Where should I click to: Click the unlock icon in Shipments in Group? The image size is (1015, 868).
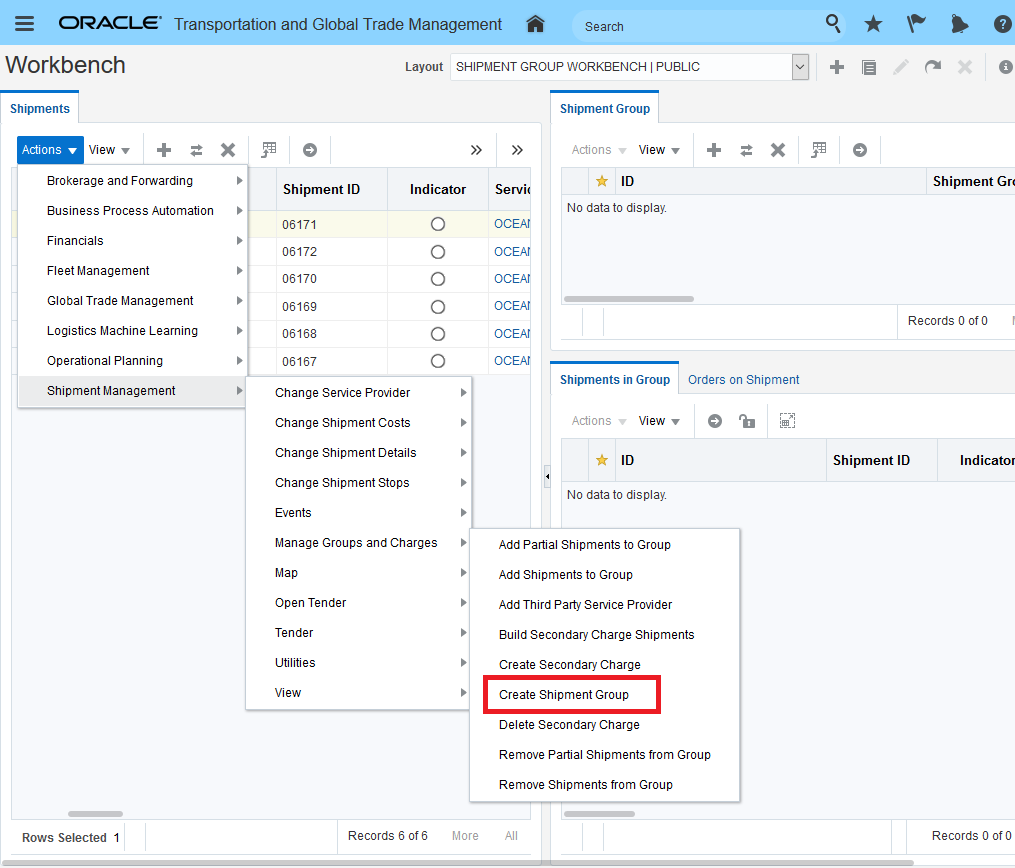747,421
